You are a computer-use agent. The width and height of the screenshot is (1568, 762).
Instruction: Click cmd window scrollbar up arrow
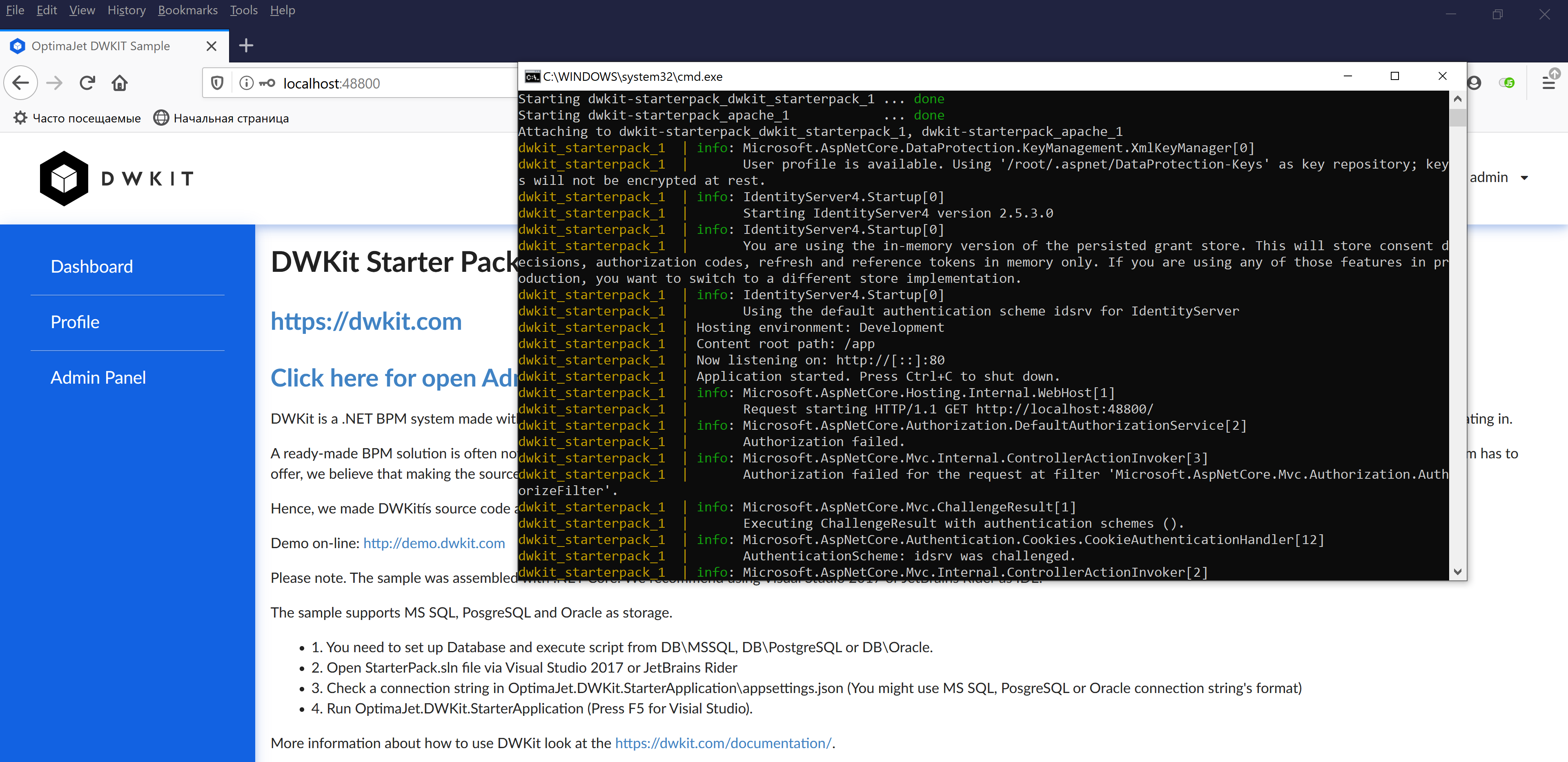point(1457,99)
